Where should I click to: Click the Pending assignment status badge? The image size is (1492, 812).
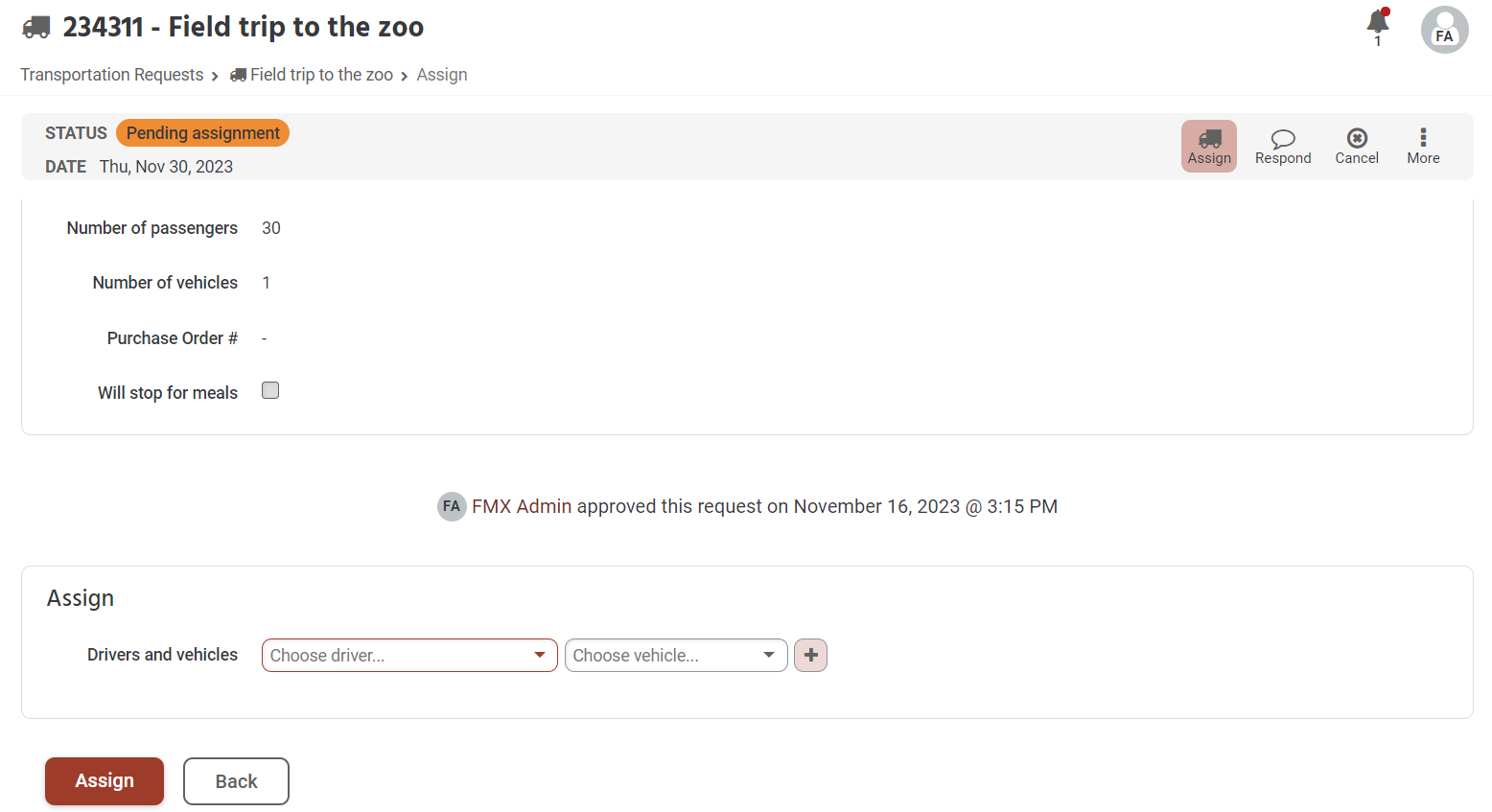coord(202,133)
